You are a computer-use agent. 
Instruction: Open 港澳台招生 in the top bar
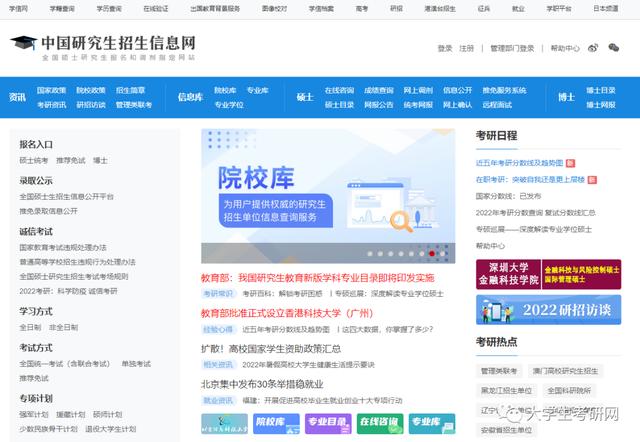click(x=440, y=8)
